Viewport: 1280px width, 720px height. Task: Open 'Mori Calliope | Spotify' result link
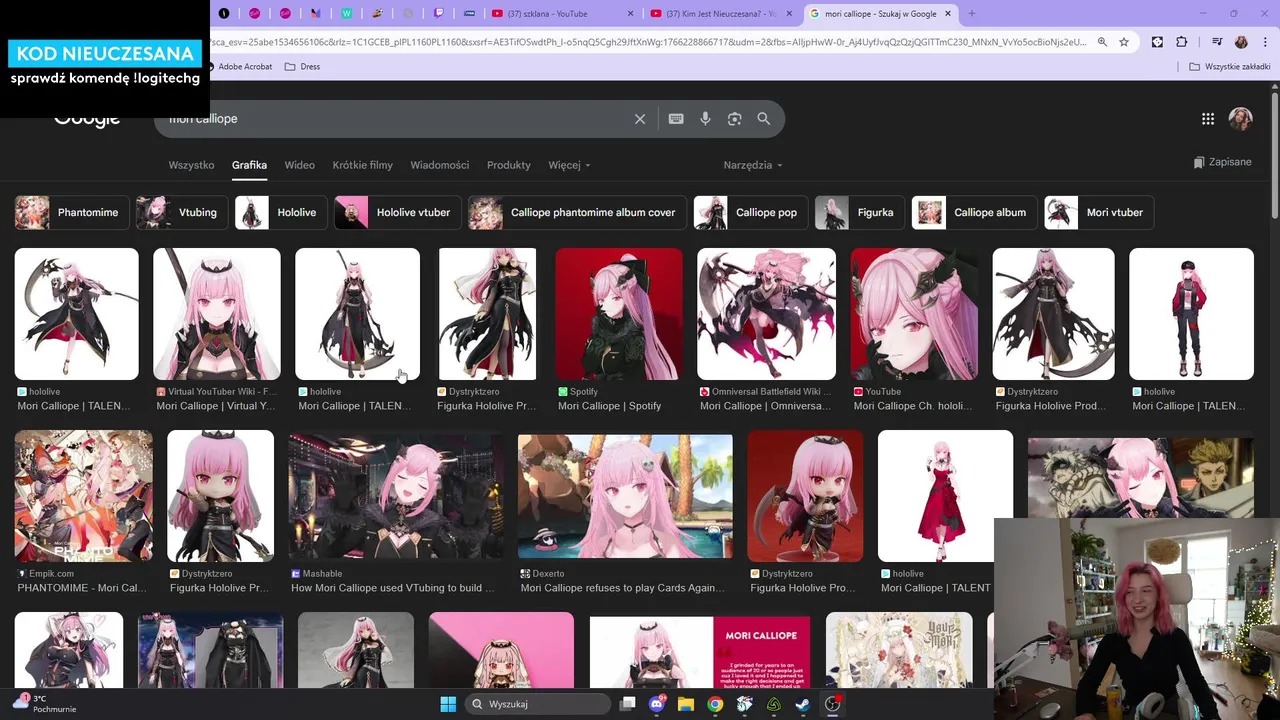(x=609, y=406)
